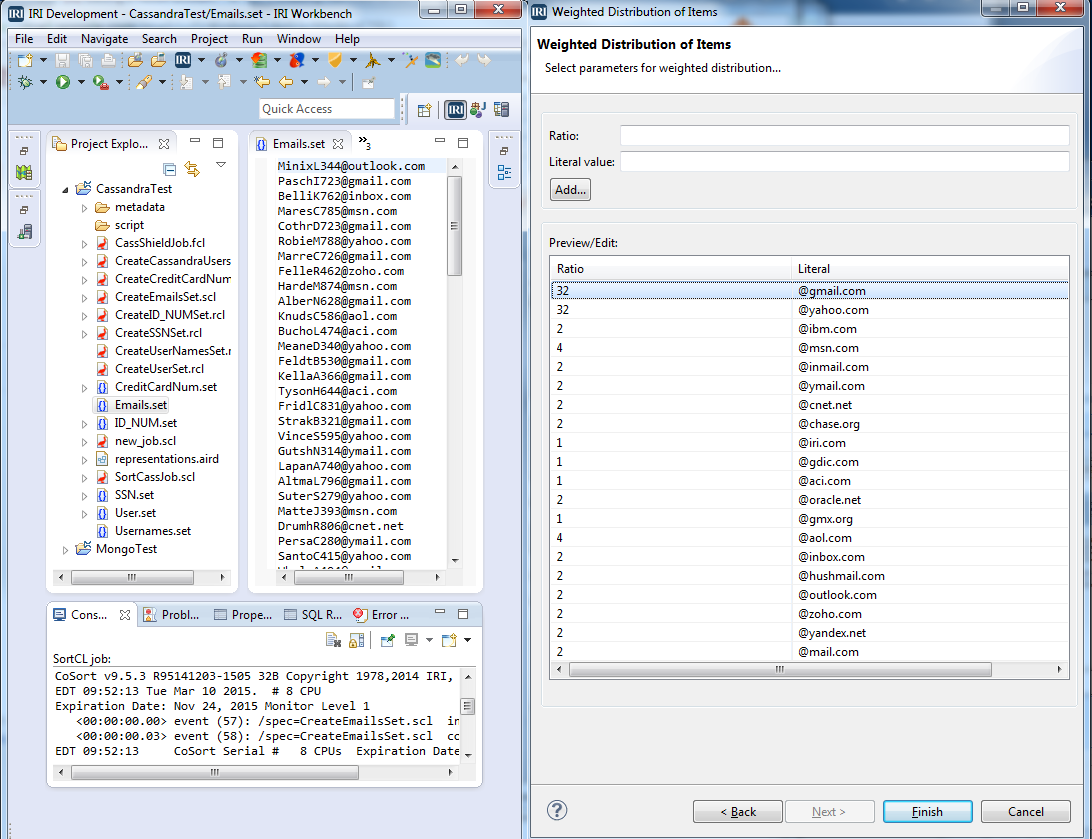This screenshot has height=839, width=1092.
Task: Toggle Link with Editor in Project Explorer
Action: [192, 168]
